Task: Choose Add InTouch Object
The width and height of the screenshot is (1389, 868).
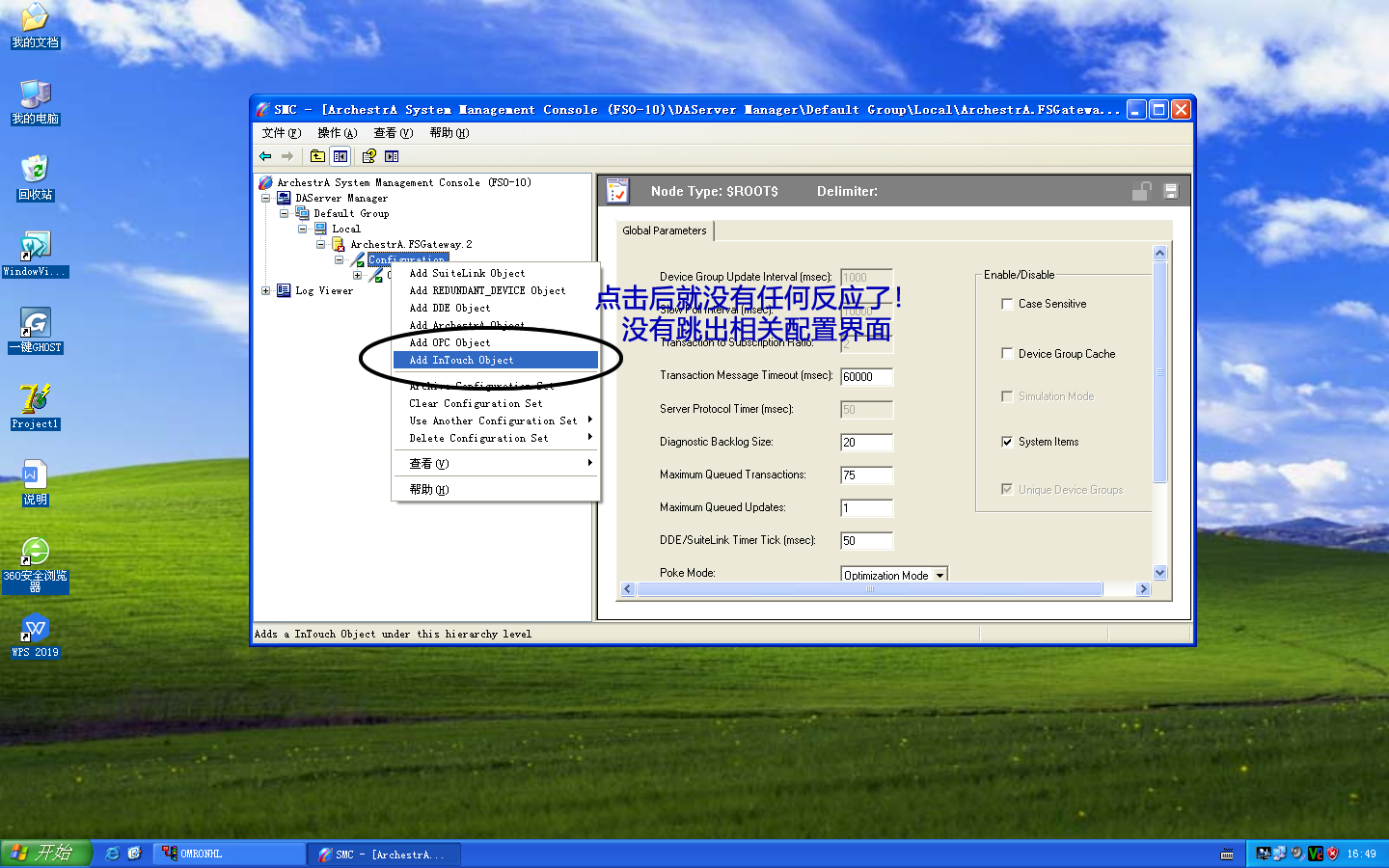Action: coord(496,360)
